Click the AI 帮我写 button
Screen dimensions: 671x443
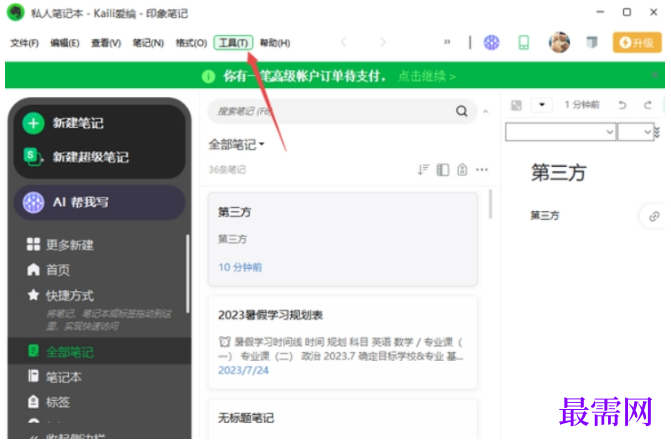pyautogui.click(x=100, y=202)
